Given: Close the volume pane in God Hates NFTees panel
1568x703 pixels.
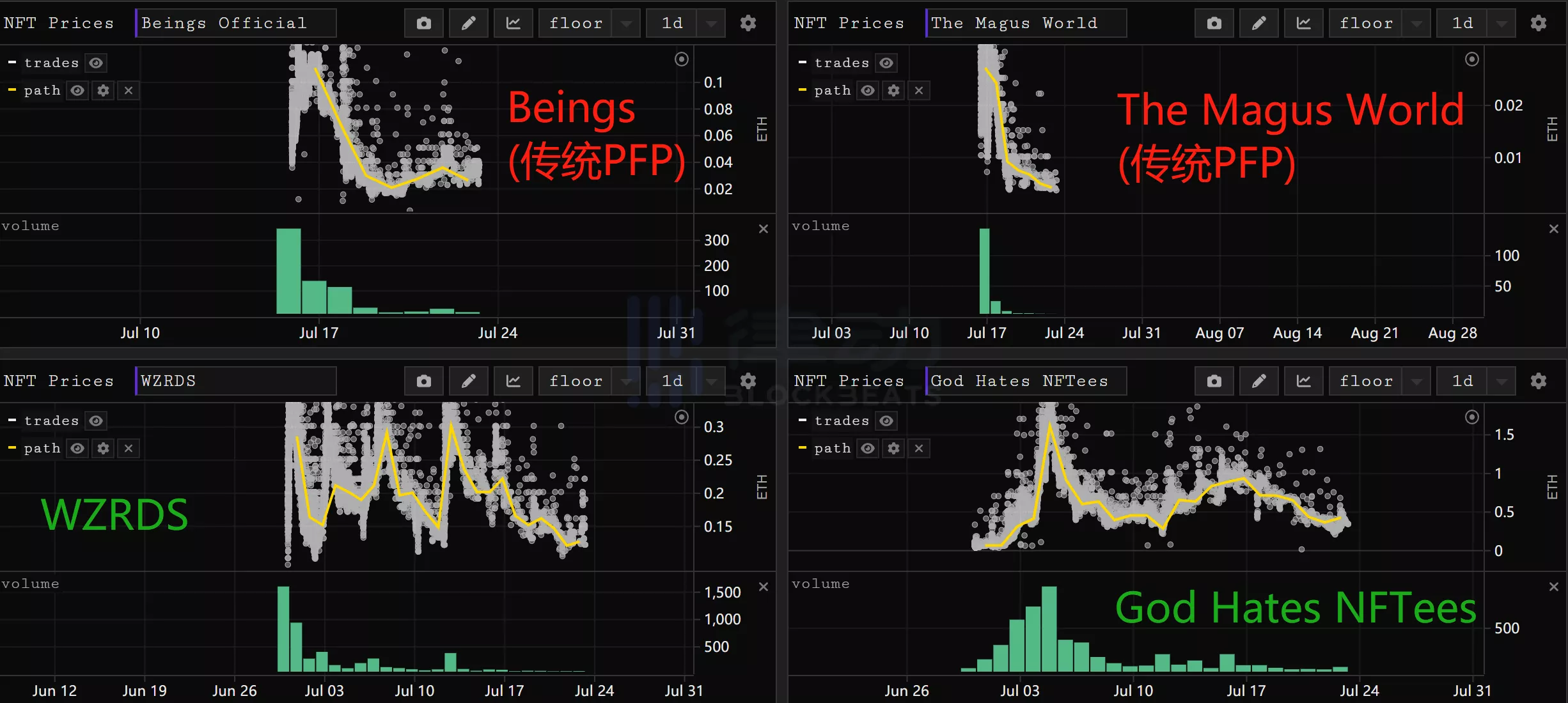Looking at the screenshot, I should point(1554,587).
